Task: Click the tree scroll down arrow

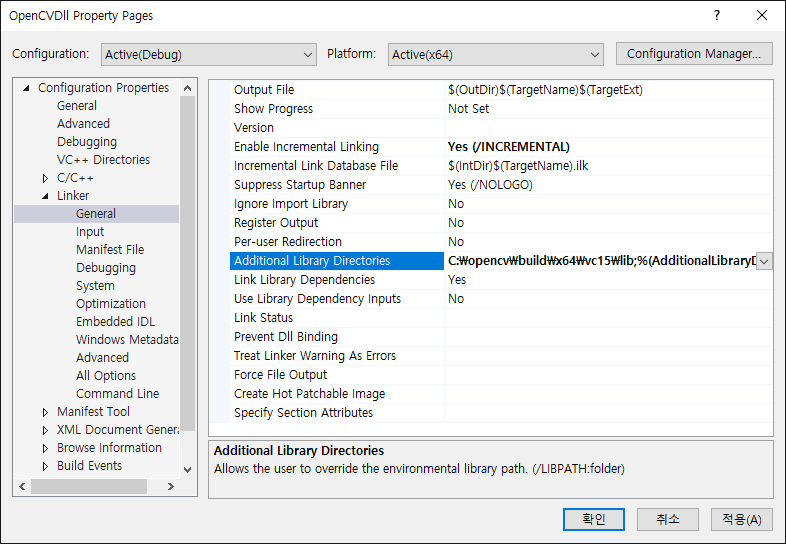Action: (187, 470)
